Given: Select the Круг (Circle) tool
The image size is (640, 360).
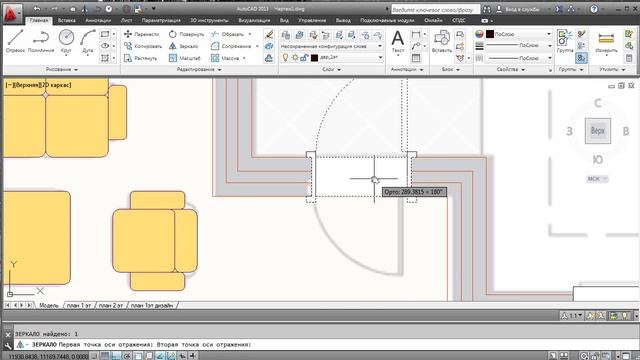Looking at the screenshot, I should [66, 41].
